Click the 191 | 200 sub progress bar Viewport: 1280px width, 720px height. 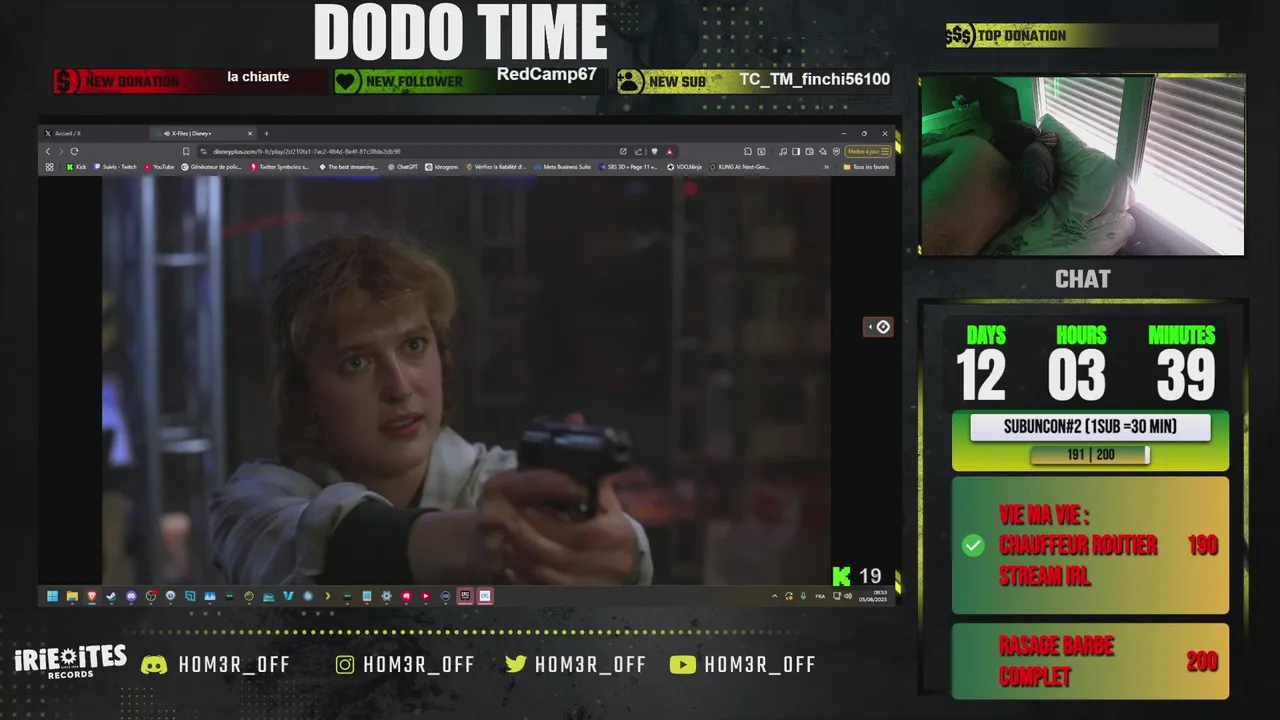(x=1090, y=455)
